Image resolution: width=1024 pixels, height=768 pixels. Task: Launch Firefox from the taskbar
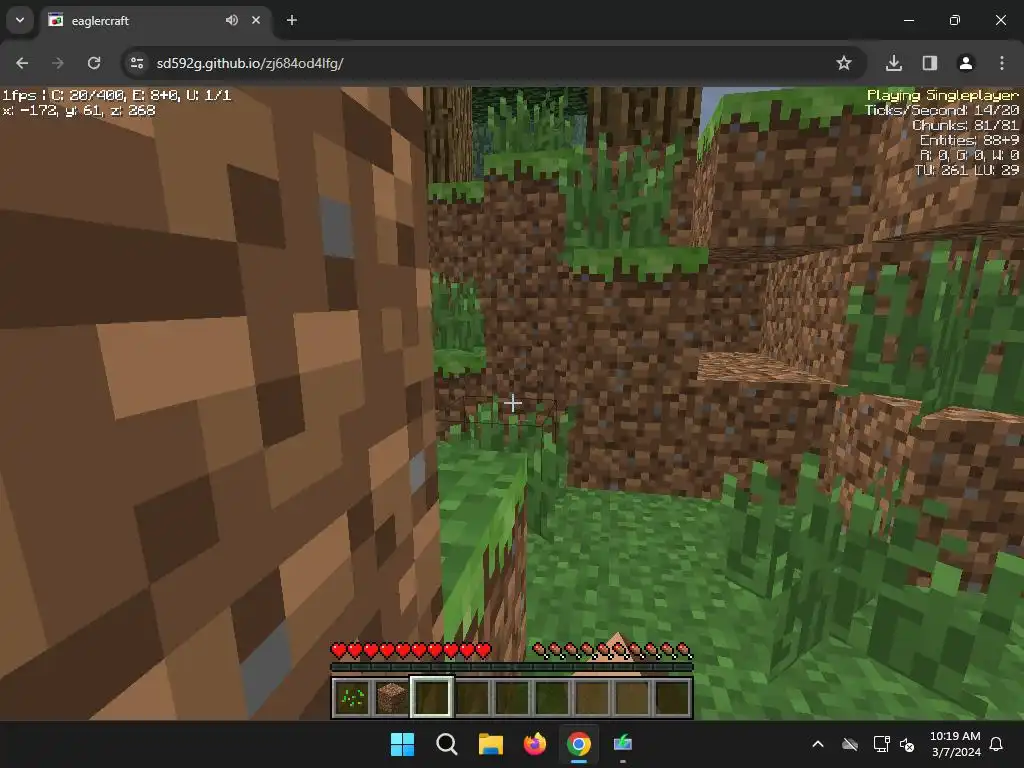pyautogui.click(x=535, y=744)
